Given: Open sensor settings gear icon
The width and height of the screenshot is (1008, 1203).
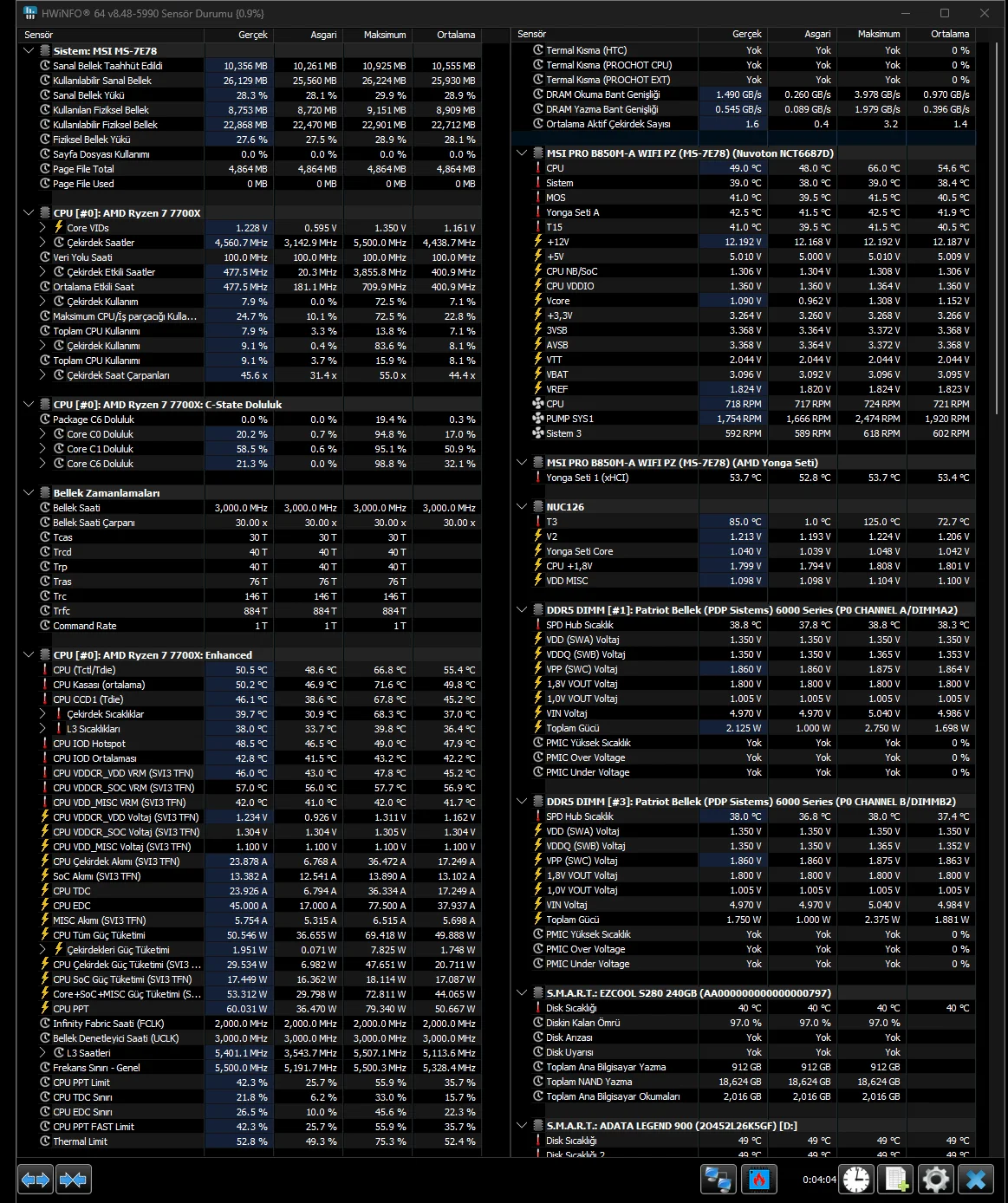Looking at the screenshot, I should click(x=936, y=1180).
